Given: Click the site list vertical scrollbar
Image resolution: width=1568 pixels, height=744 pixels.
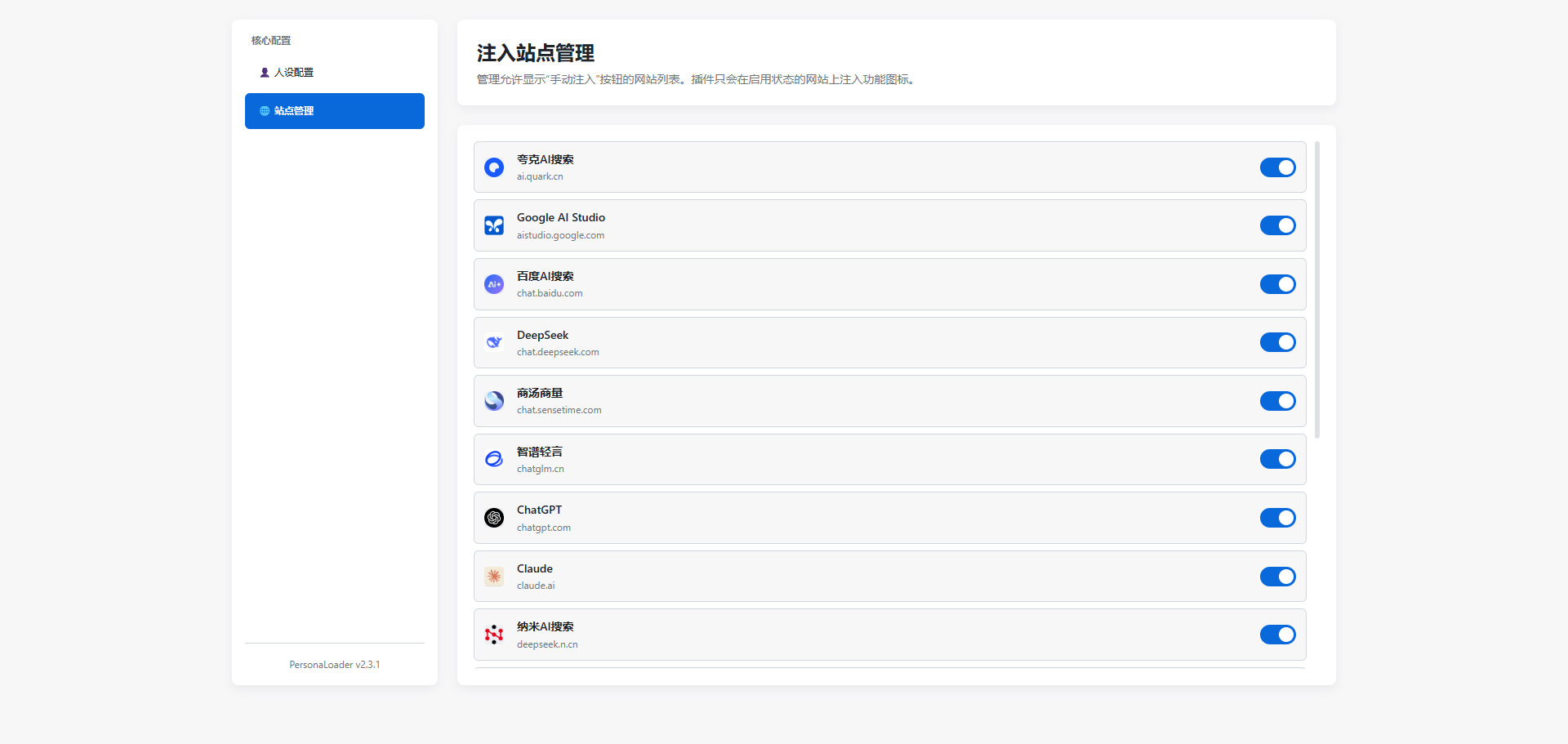Looking at the screenshot, I should [x=1317, y=290].
